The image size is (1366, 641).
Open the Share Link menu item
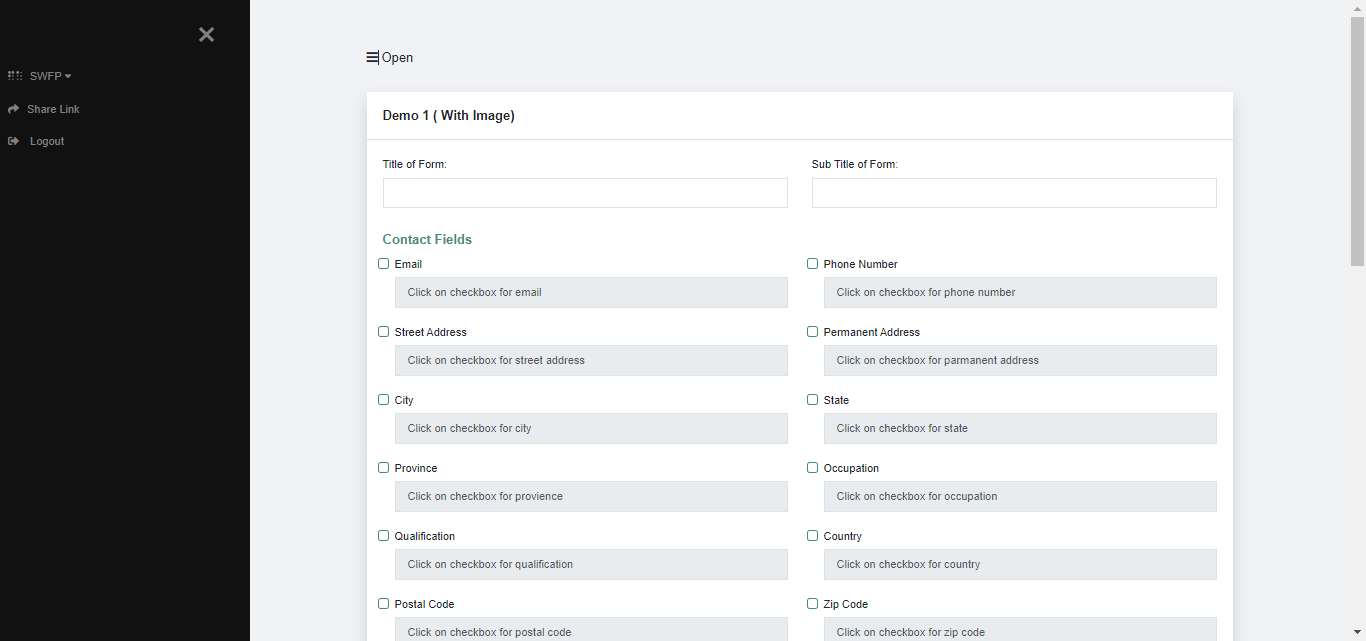click(53, 109)
